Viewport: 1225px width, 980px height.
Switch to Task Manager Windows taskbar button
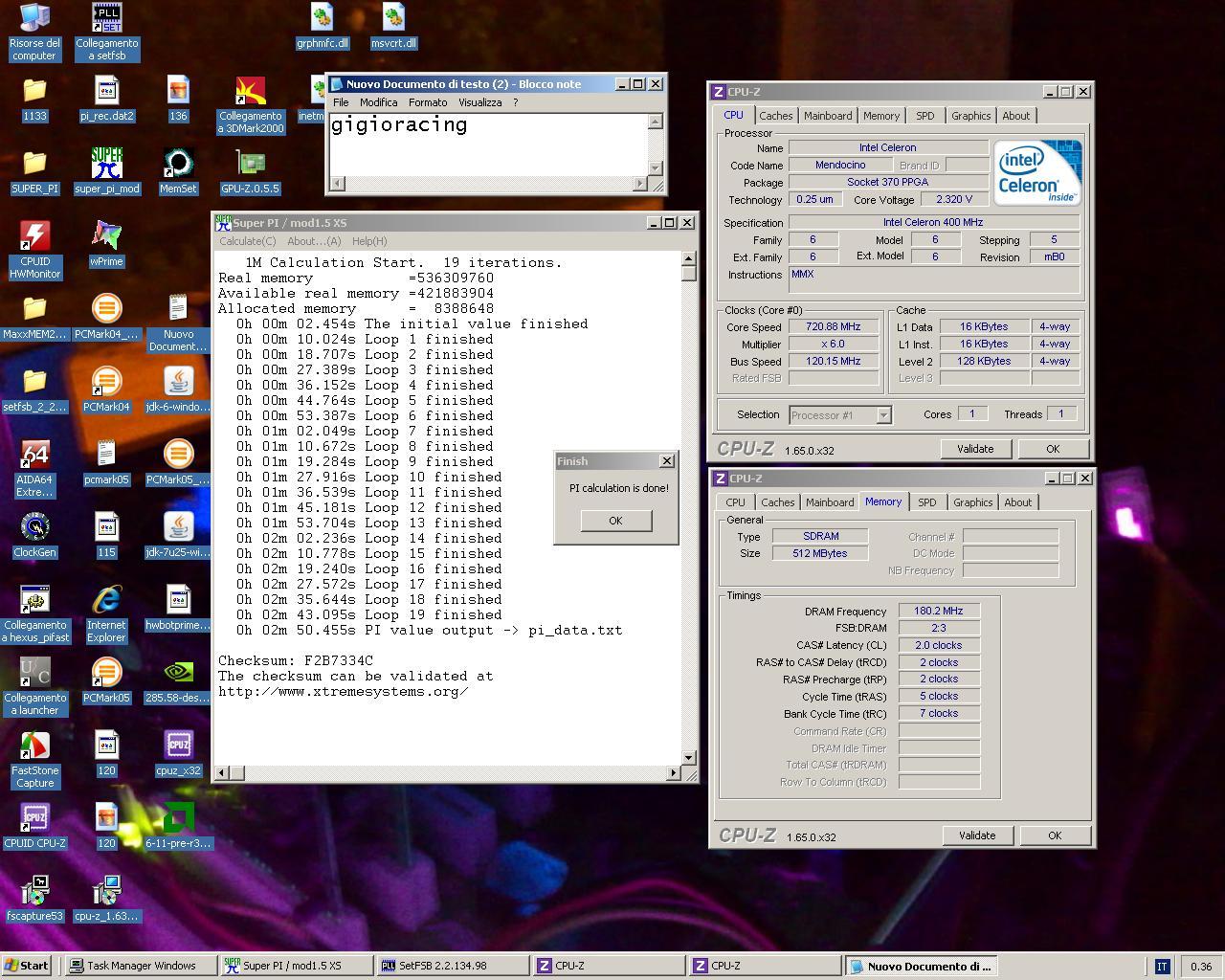tap(141, 966)
